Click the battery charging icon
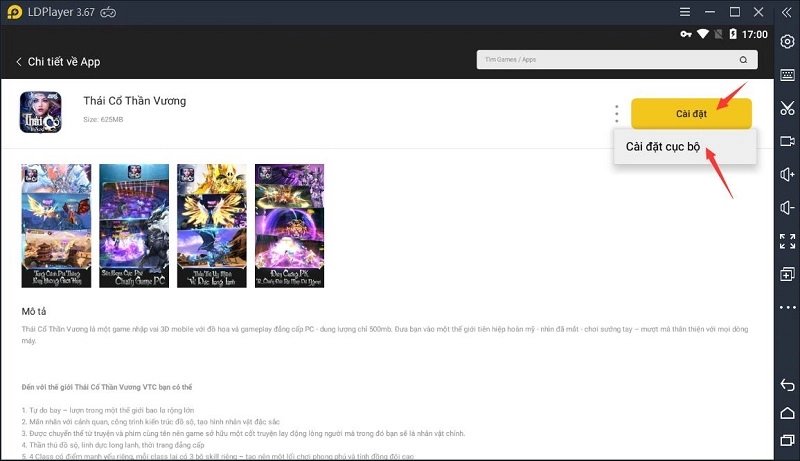The width and height of the screenshot is (800, 461). click(733, 34)
